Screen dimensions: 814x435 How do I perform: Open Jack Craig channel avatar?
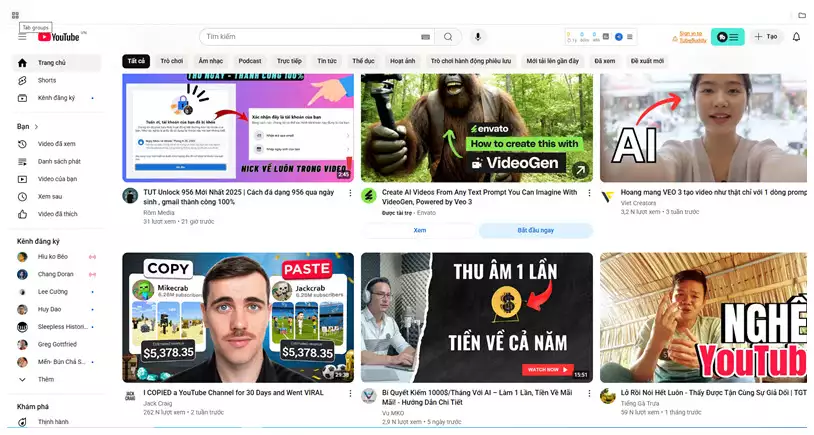click(x=130, y=396)
